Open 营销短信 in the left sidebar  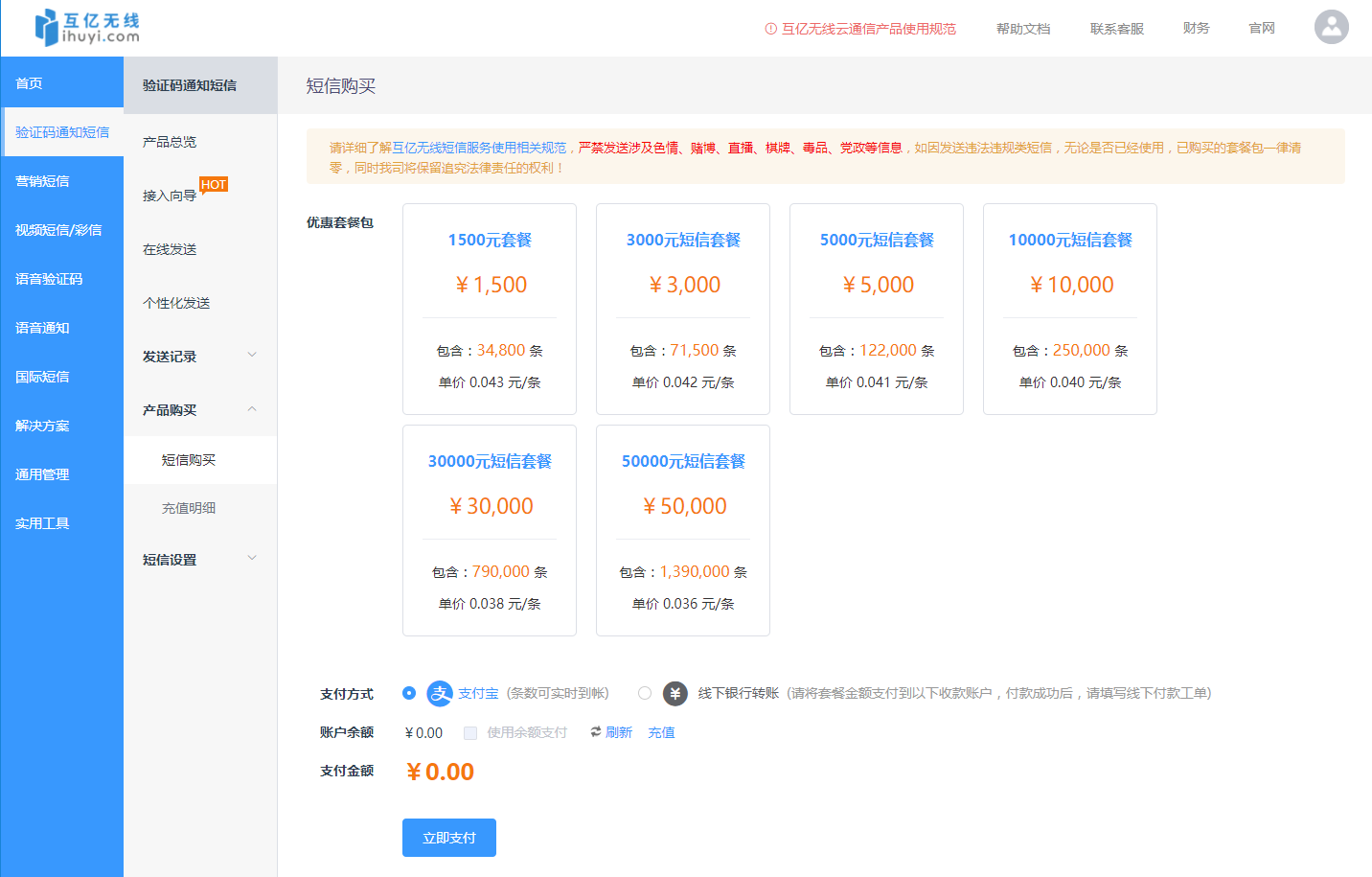[42, 181]
